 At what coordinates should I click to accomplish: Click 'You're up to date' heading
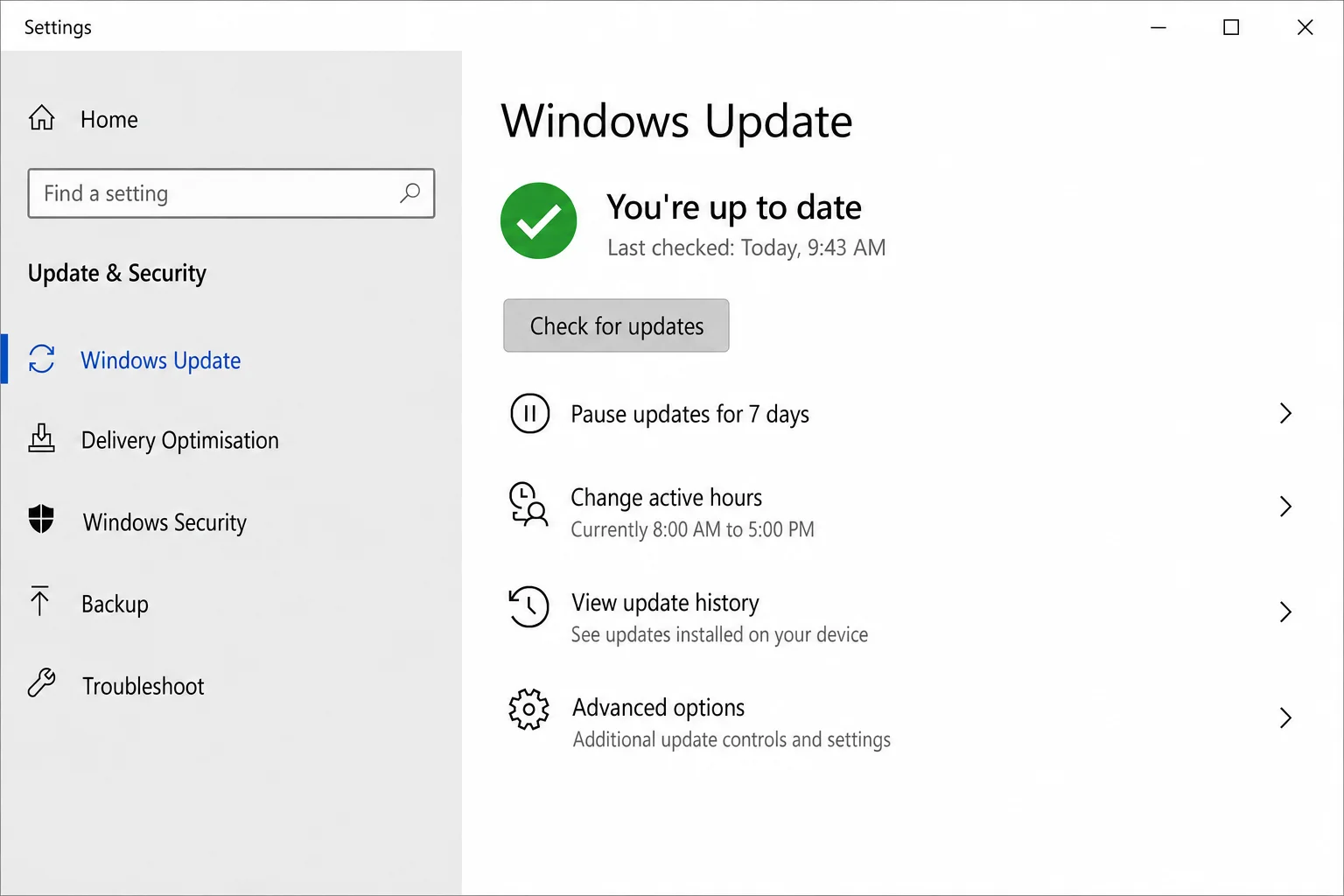[734, 207]
